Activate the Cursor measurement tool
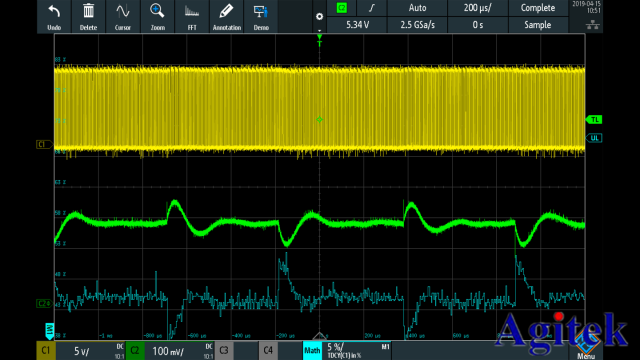This screenshot has width=640, height=360. 122,16
